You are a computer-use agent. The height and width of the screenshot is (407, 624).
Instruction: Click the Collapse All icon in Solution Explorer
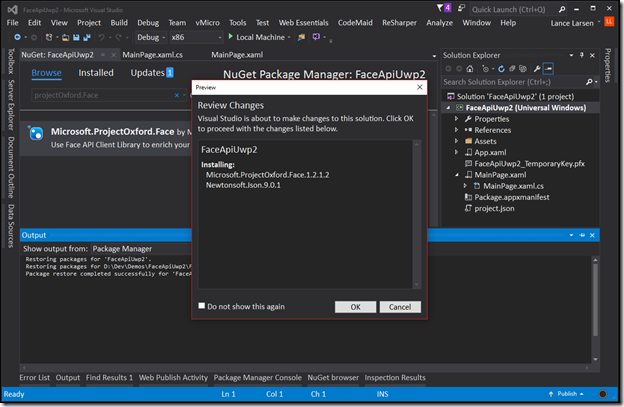512,69
